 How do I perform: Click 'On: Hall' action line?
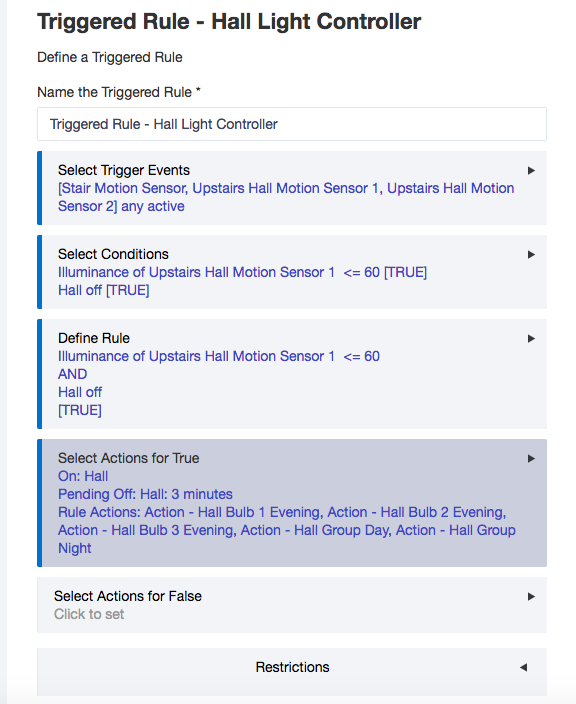(83, 476)
